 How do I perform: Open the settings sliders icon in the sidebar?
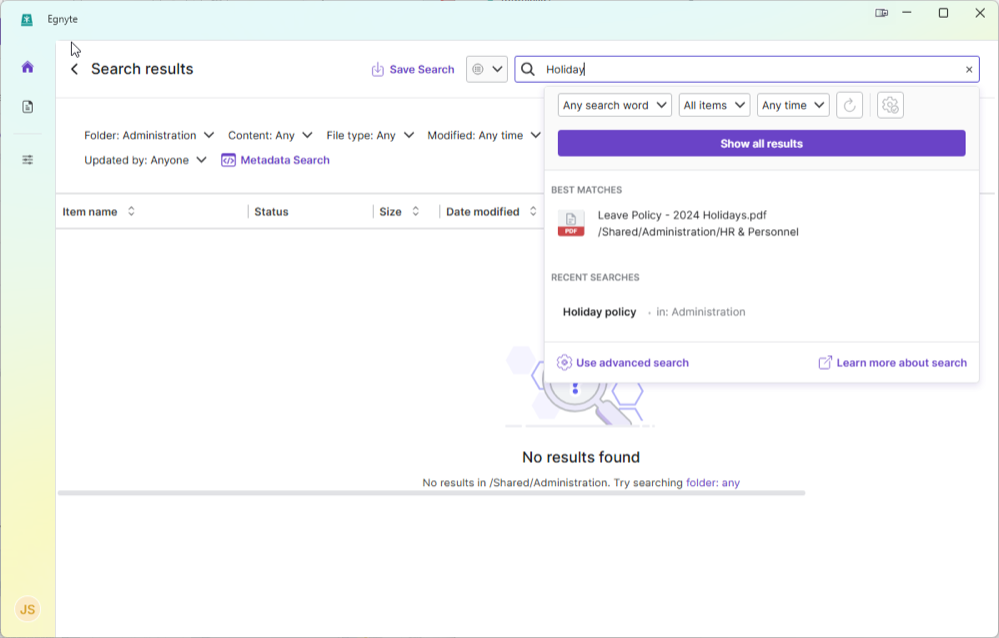tap(27, 160)
